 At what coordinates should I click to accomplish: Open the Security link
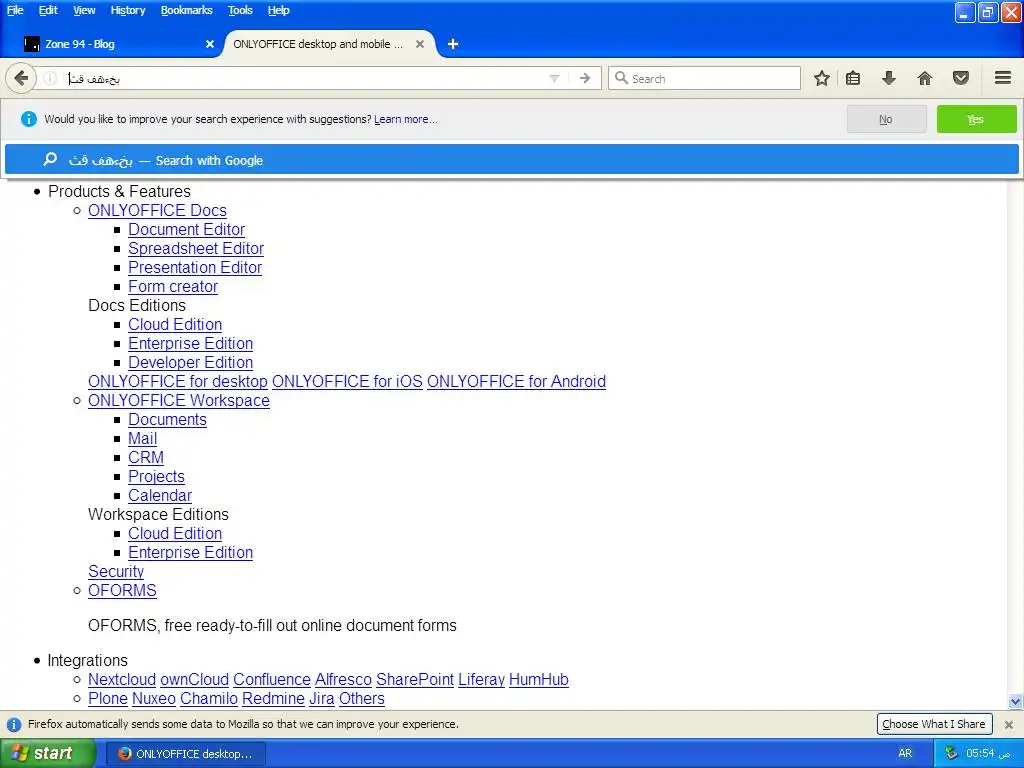click(116, 571)
